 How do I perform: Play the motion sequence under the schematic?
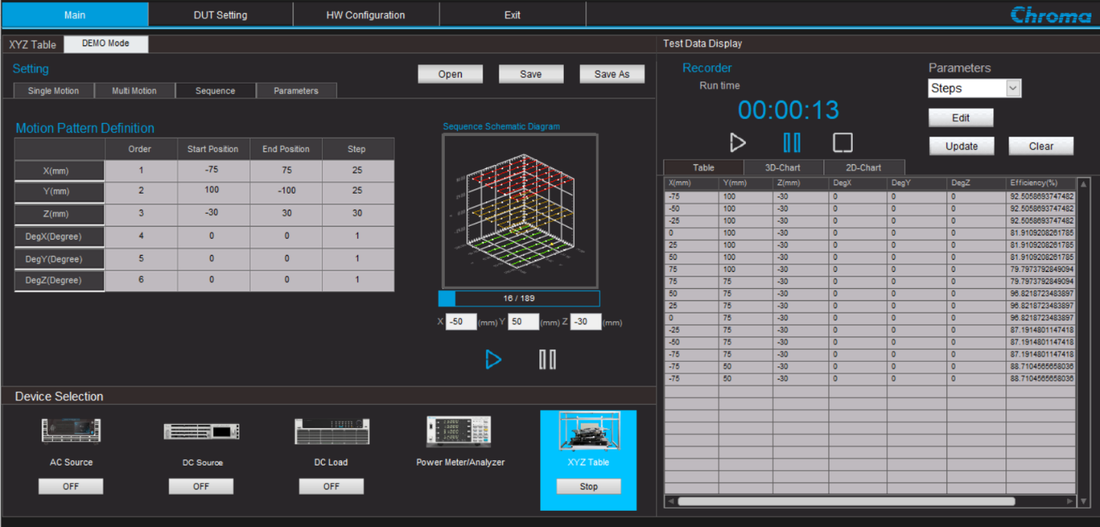pyautogui.click(x=493, y=359)
